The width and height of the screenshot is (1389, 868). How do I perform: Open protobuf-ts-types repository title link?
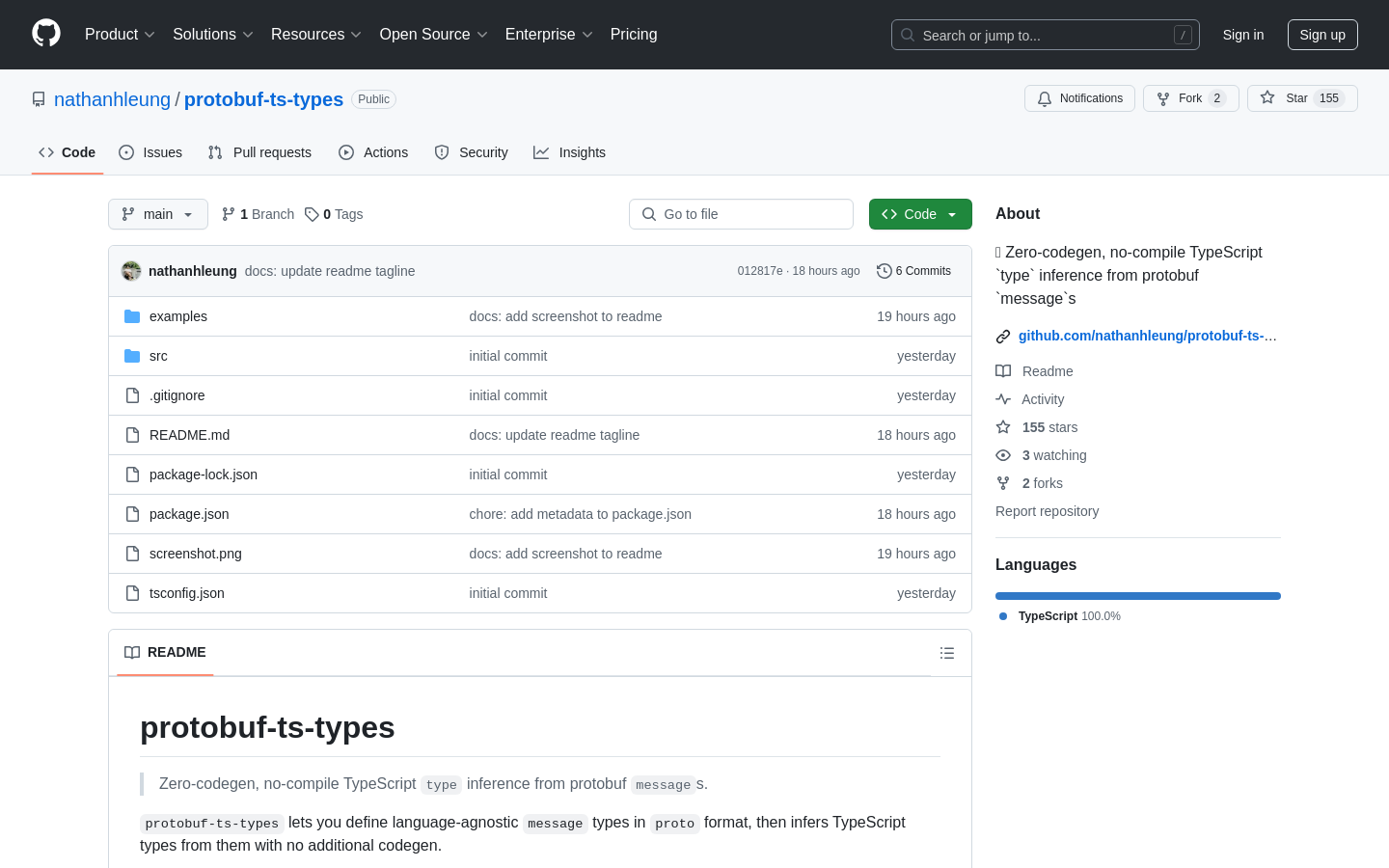point(263,99)
